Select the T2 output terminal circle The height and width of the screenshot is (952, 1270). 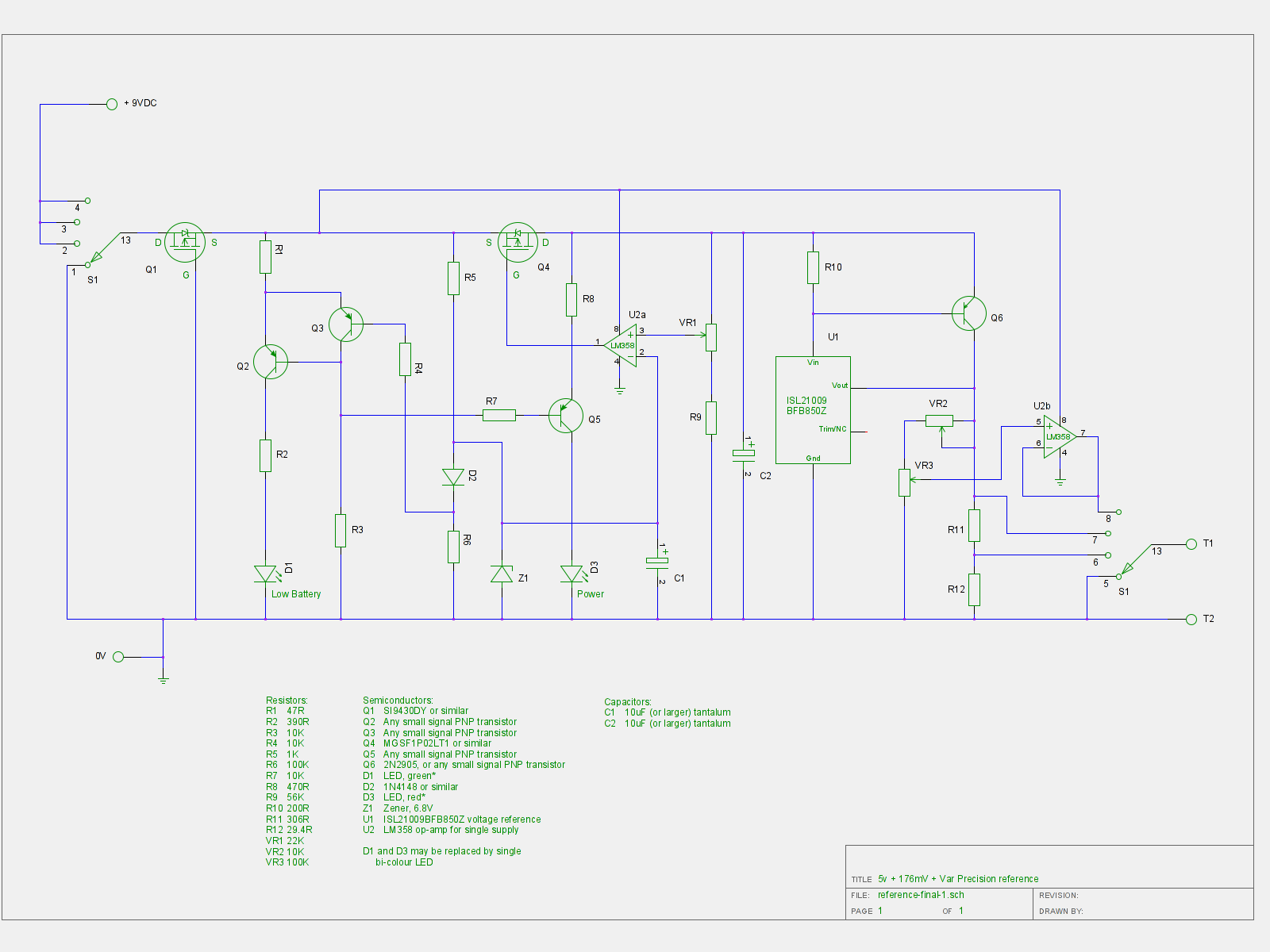pyautogui.click(x=1191, y=620)
